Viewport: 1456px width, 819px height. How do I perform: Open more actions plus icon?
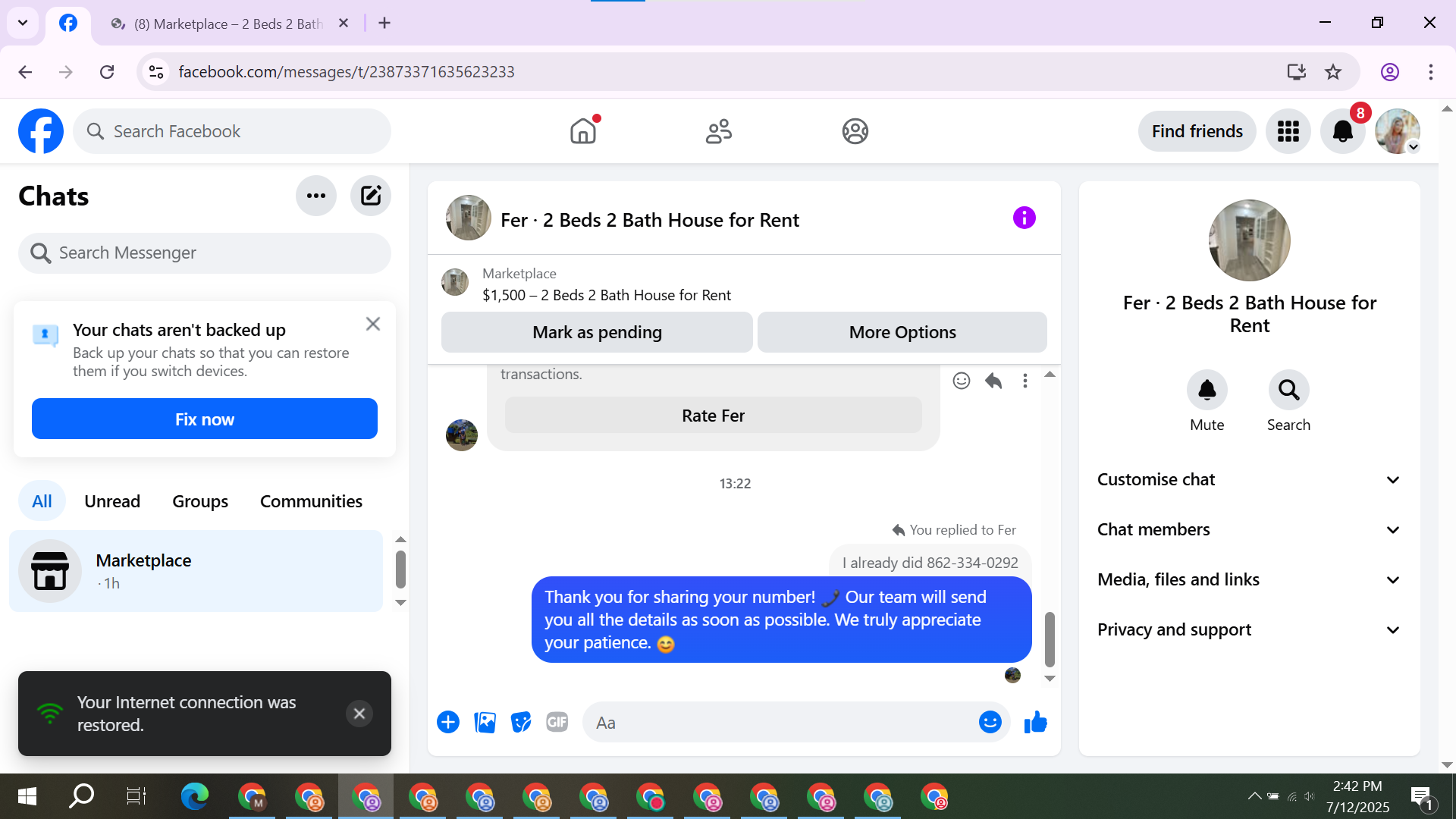pos(448,723)
